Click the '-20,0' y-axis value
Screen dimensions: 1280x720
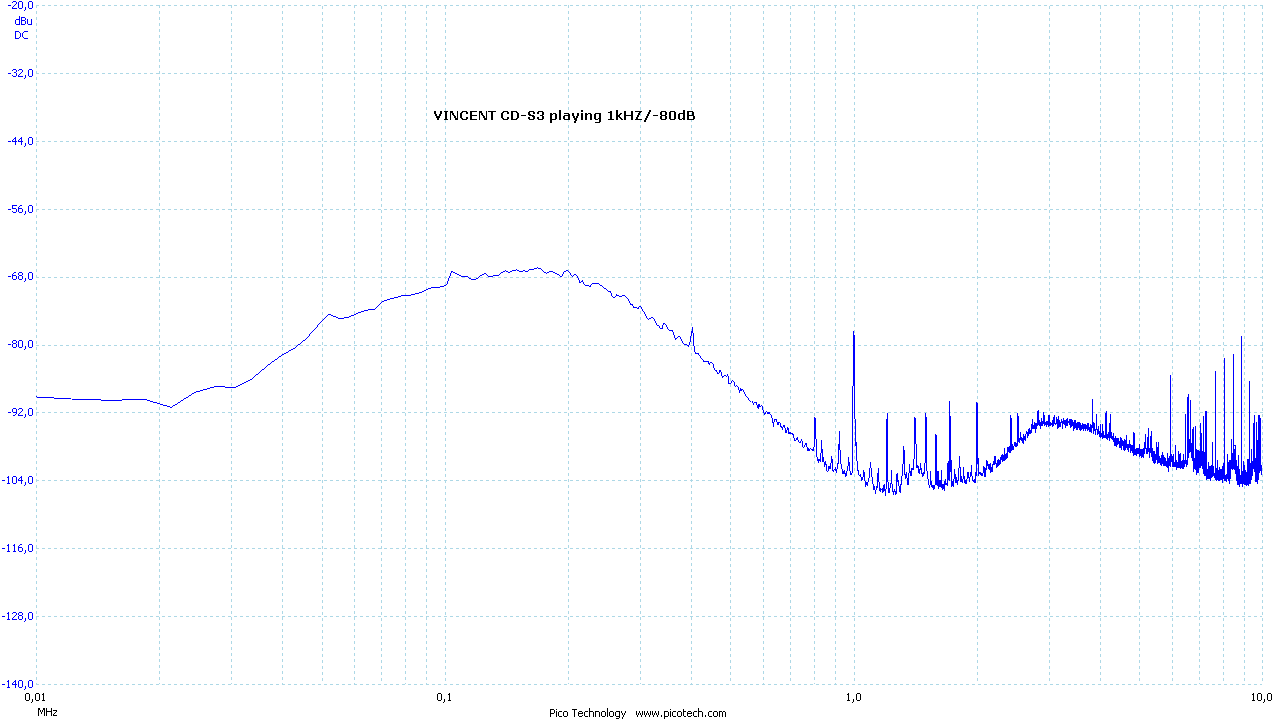(x=21, y=5)
